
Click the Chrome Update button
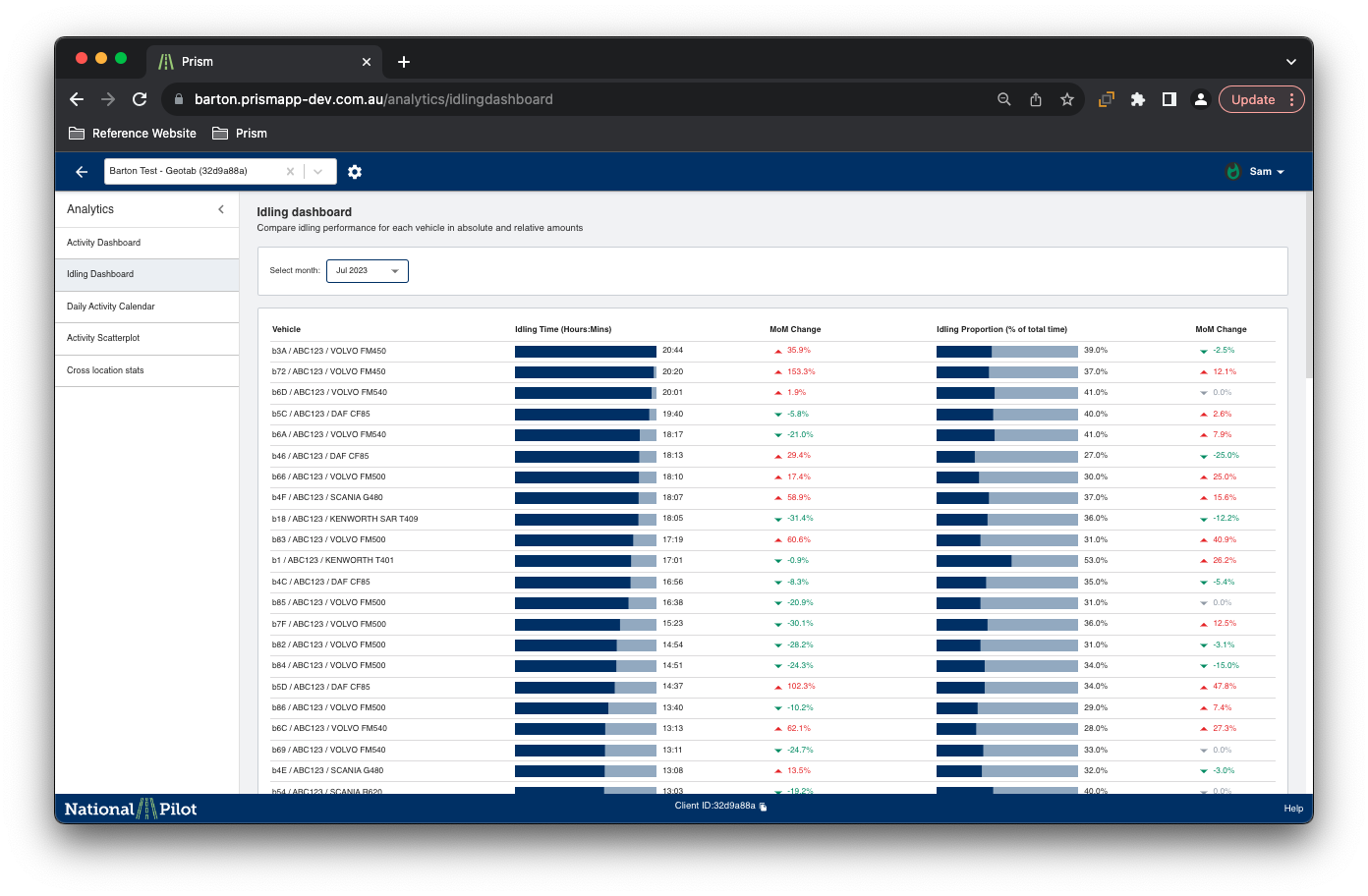pos(1253,99)
